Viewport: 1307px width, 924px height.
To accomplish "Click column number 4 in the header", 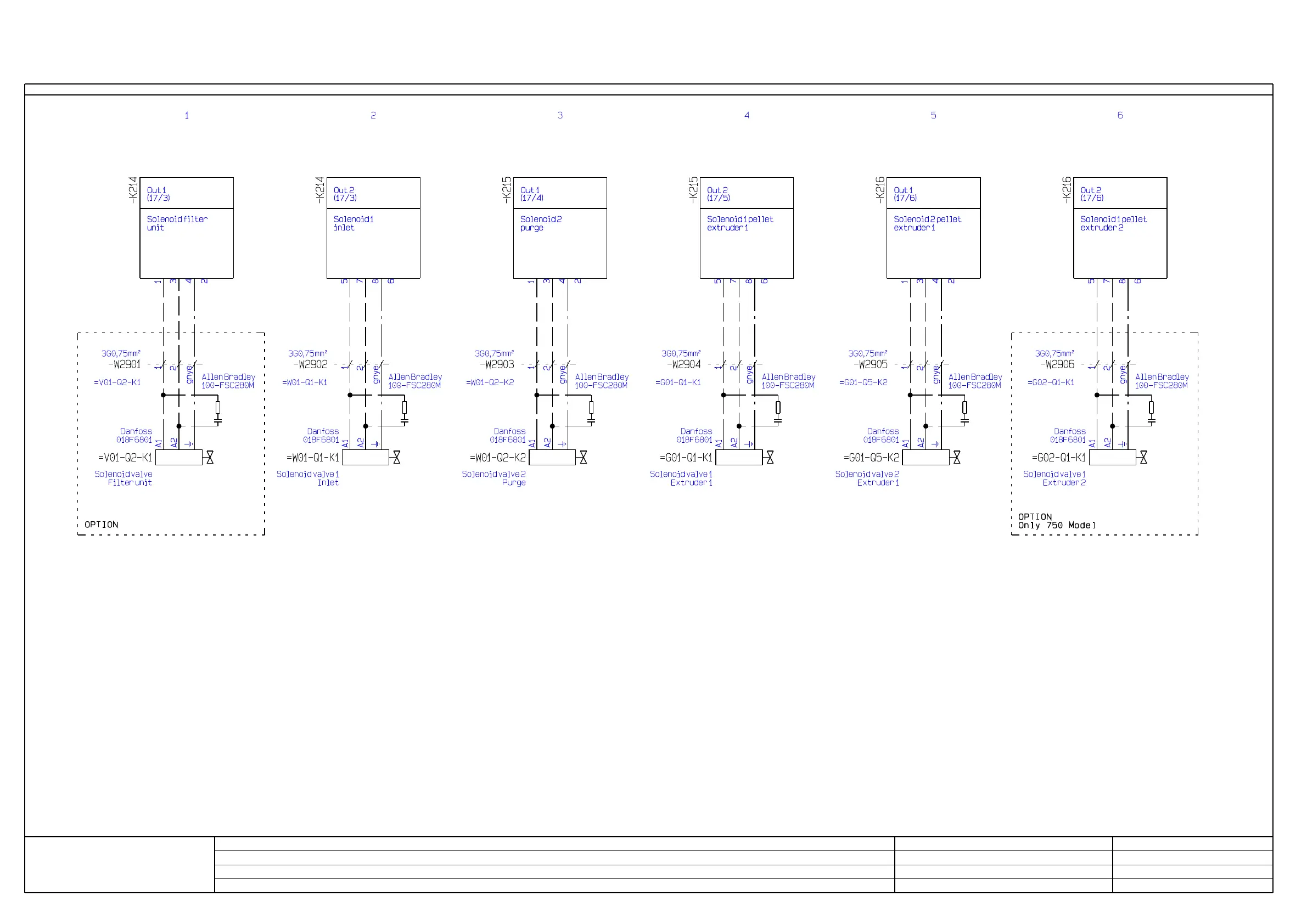I will point(747,115).
